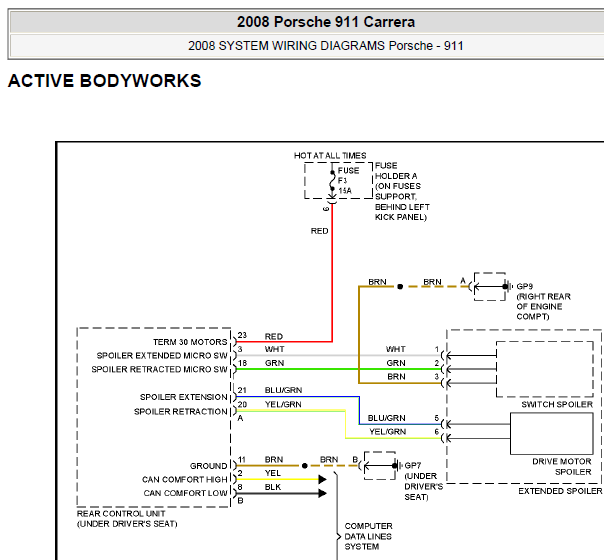
Task: Click the "SPOILER RETRACTION" label
Action: point(181,412)
